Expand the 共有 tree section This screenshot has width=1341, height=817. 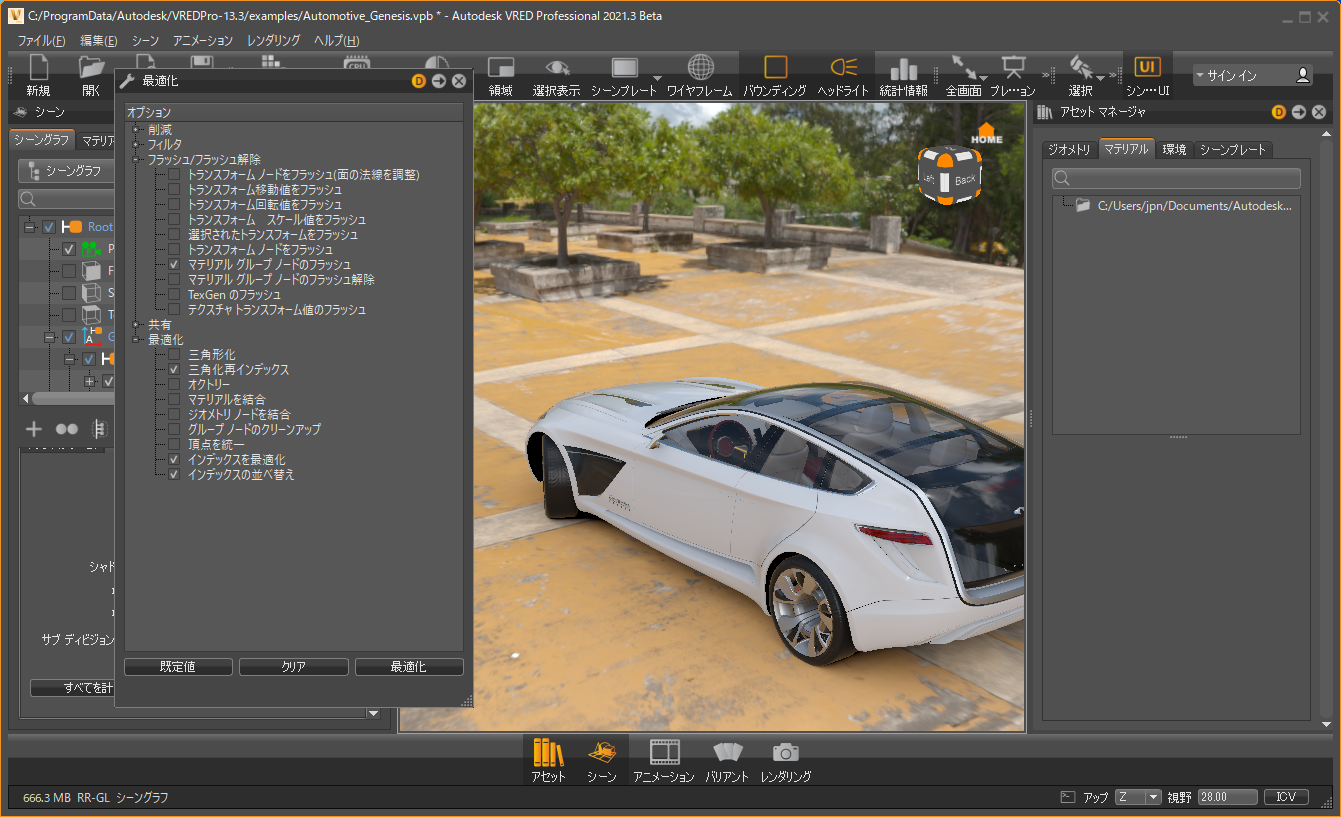[136, 325]
